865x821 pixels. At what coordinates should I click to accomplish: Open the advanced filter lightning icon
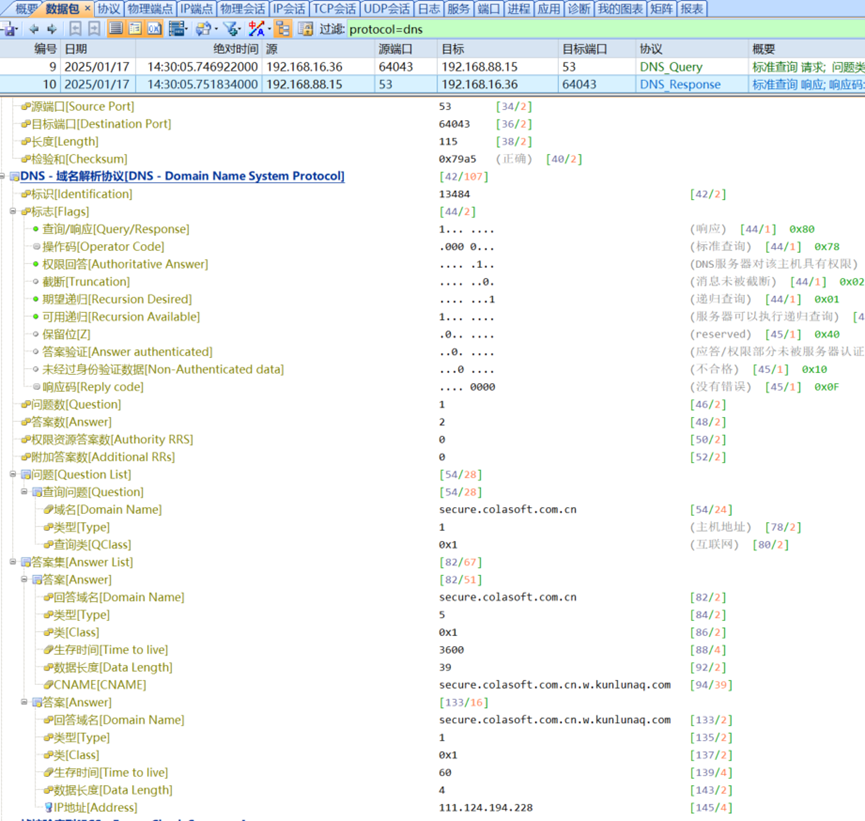coord(254,29)
